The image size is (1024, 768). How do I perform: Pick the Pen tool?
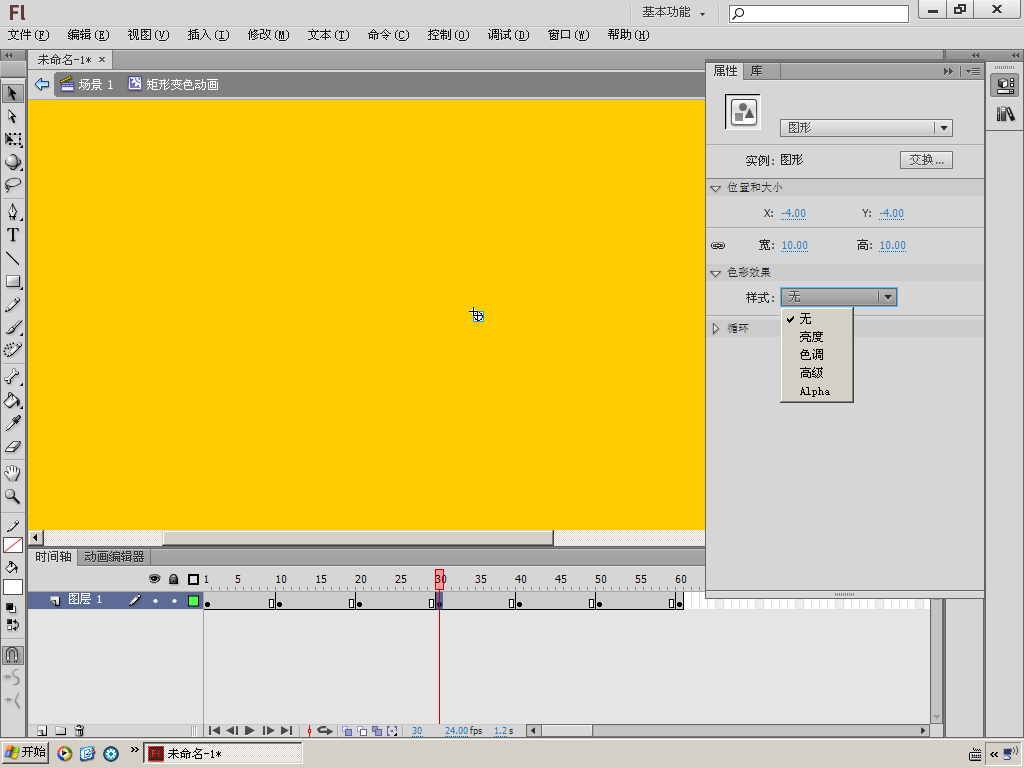tap(13, 212)
